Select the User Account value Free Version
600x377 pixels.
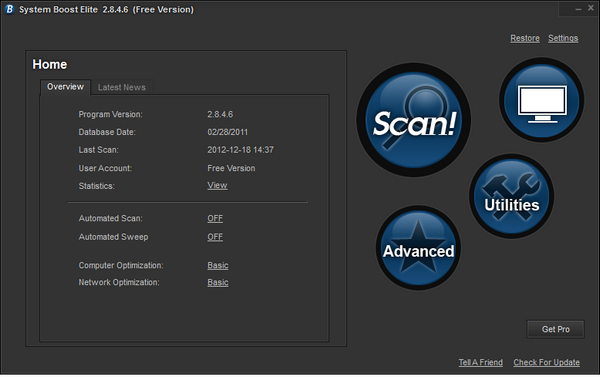(x=231, y=168)
